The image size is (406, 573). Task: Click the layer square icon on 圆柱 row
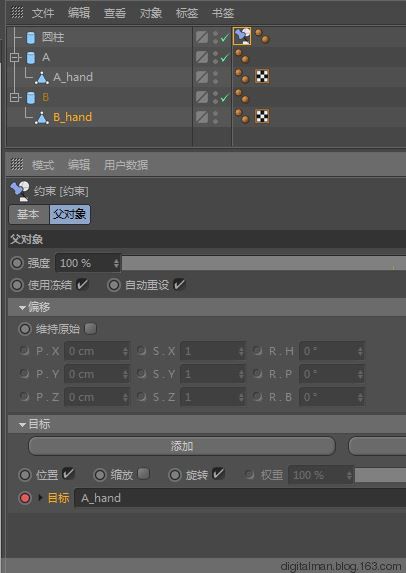(202, 37)
